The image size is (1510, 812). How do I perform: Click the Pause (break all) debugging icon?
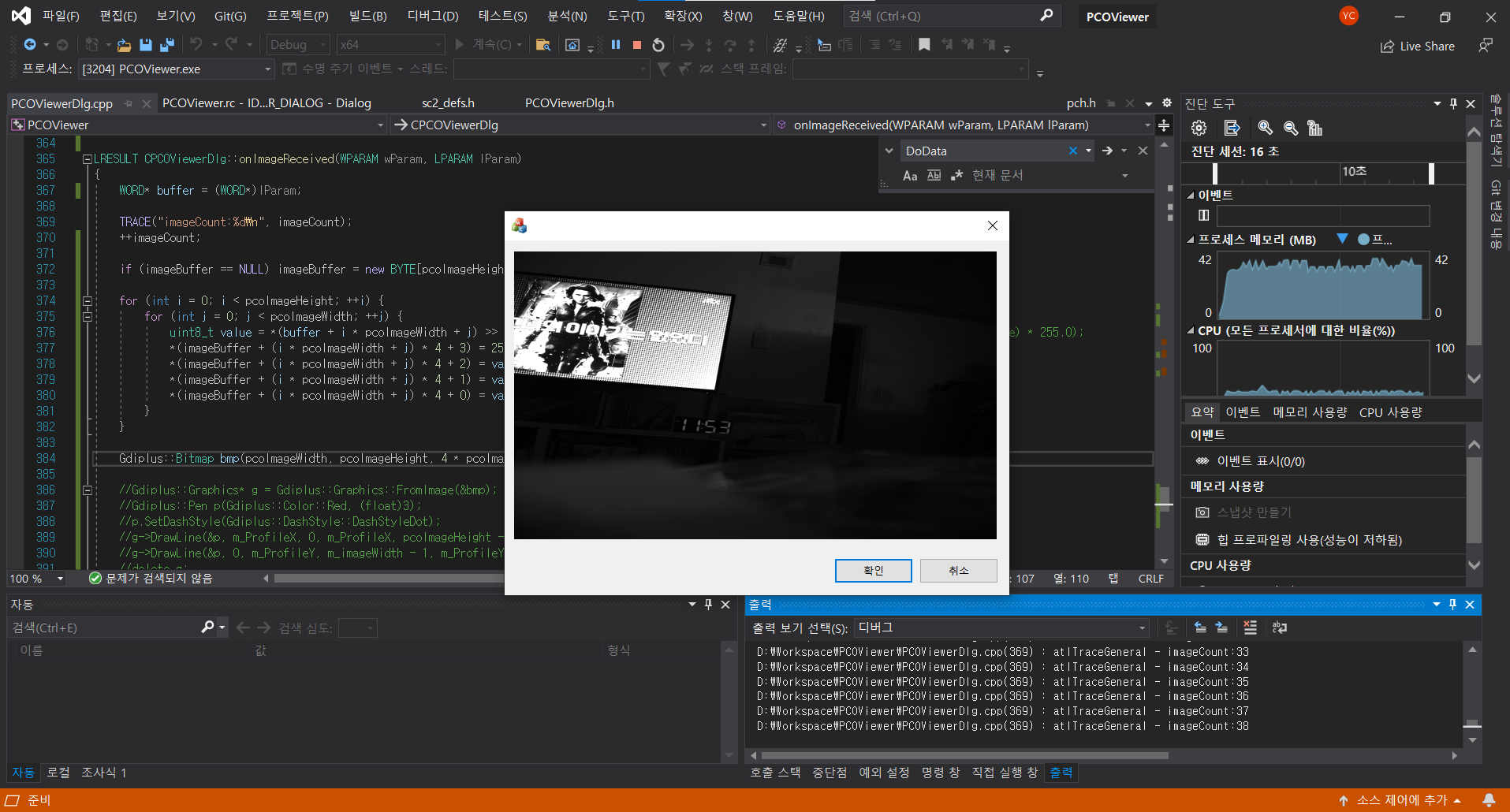[x=616, y=45]
